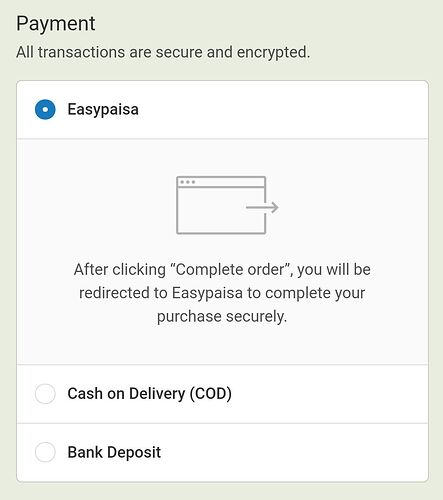The height and width of the screenshot is (500, 443).
Task: Click the word "Easypaisa" in the redirect message
Action: (207, 293)
